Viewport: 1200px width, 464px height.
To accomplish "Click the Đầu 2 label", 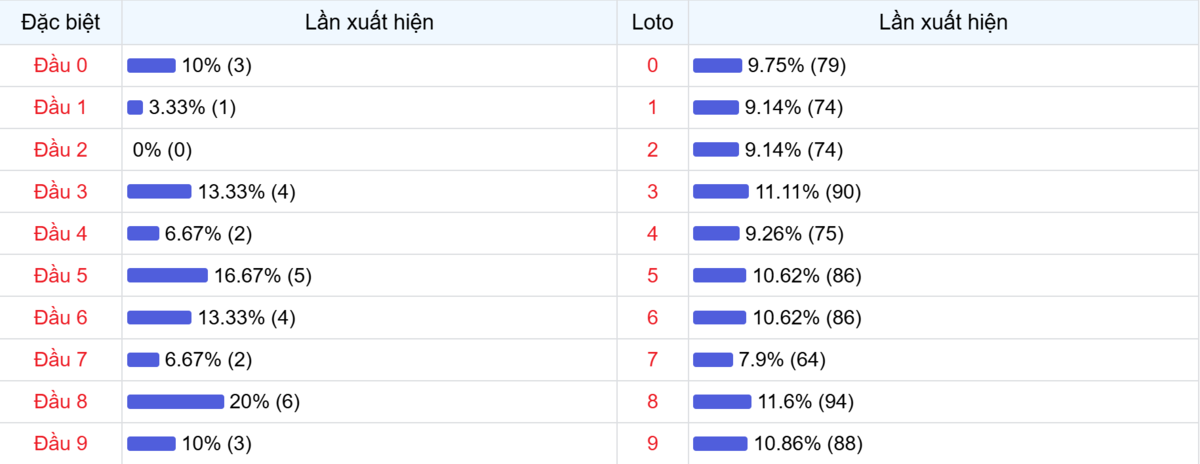I will click(x=61, y=149).
